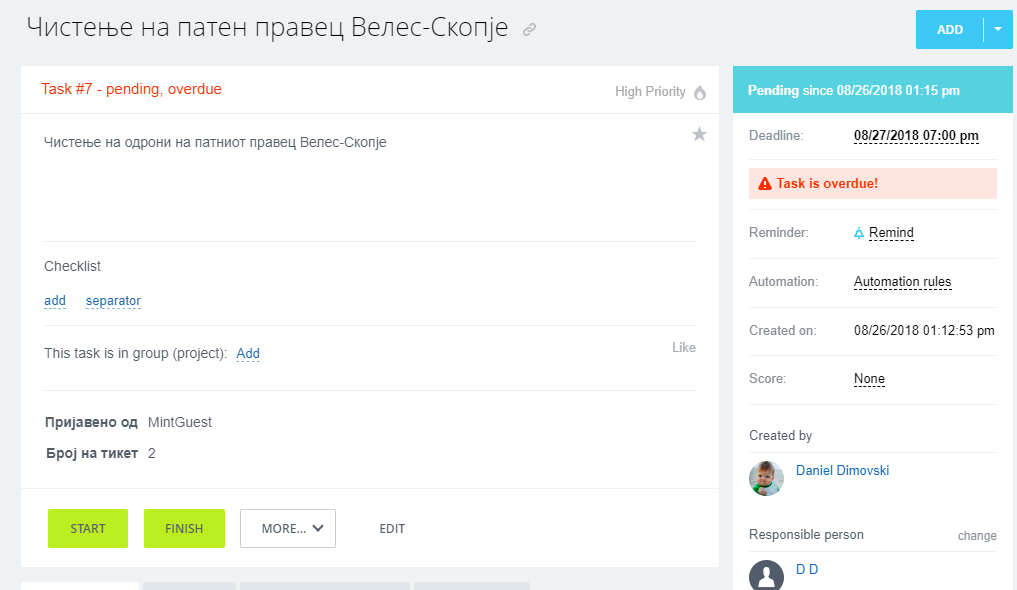Like this task
The height and width of the screenshot is (590, 1017).
click(x=683, y=348)
